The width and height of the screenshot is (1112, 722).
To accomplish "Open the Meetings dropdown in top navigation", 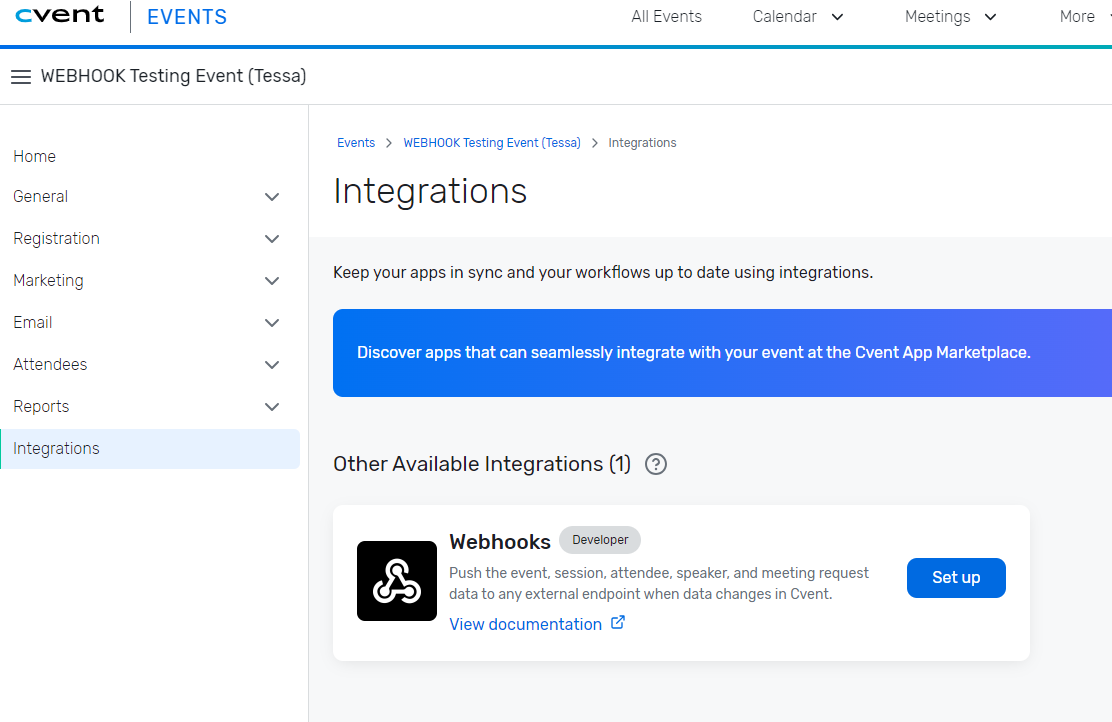I will 951,16.
